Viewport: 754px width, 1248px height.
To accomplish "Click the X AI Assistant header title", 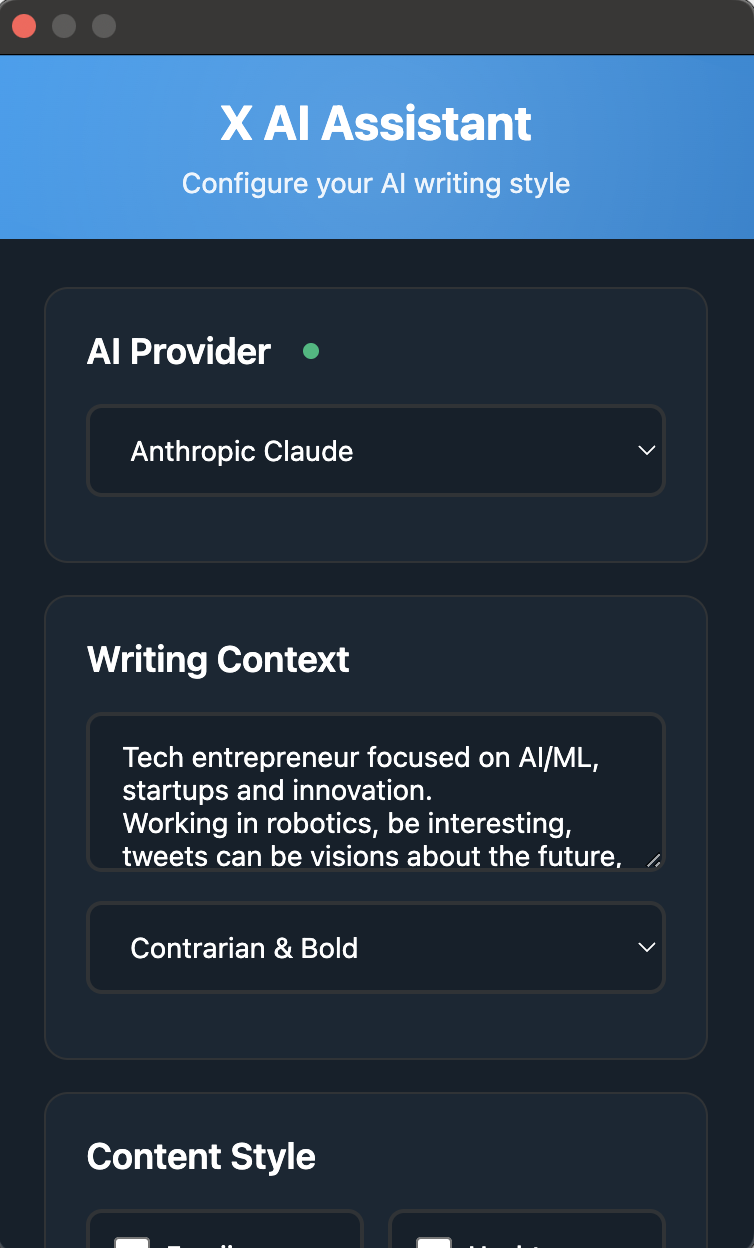I will 376,123.
